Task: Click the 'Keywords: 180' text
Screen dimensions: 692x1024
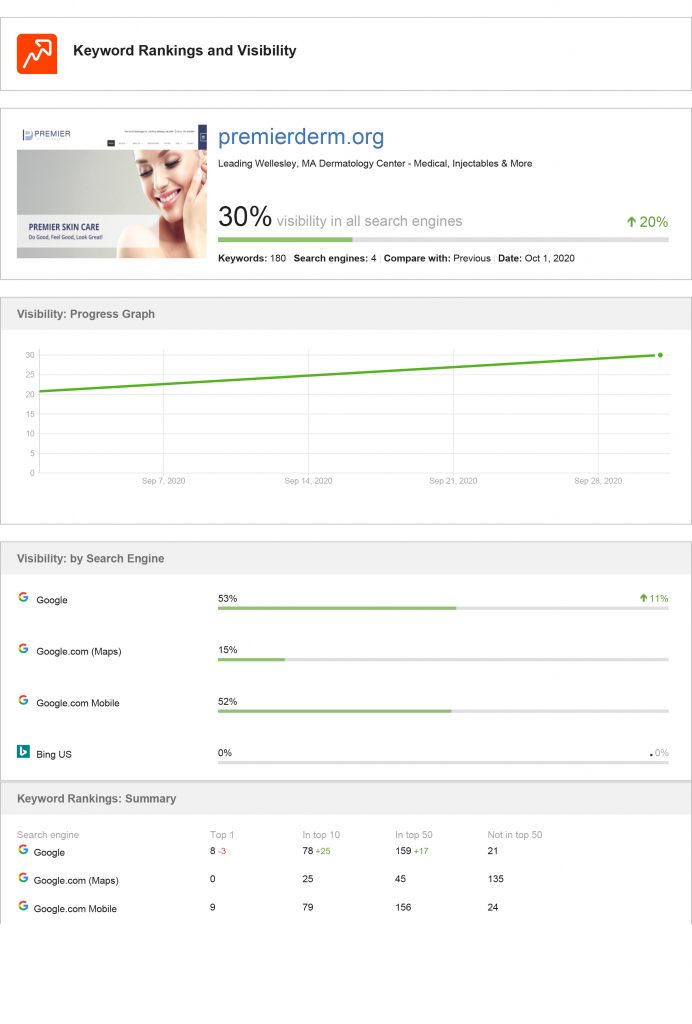Action: [x=252, y=258]
